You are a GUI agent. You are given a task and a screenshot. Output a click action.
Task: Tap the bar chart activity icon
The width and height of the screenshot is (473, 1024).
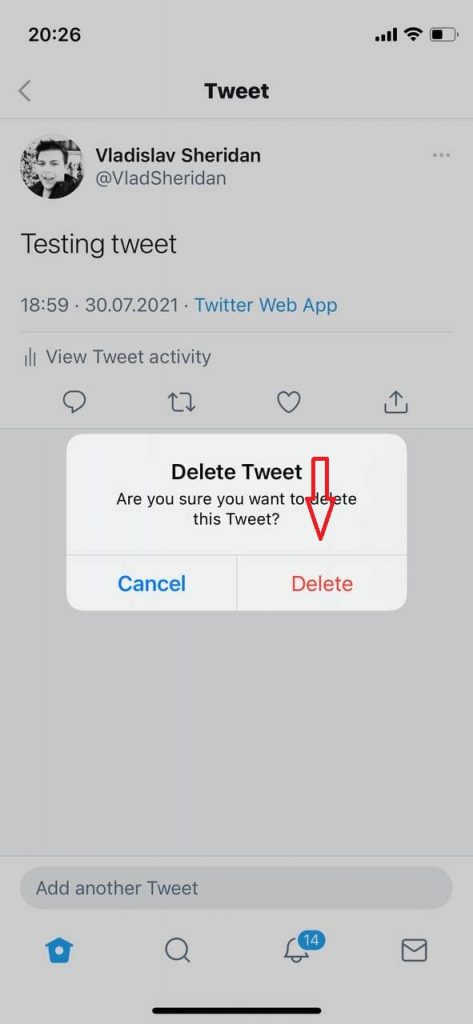coord(30,357)
